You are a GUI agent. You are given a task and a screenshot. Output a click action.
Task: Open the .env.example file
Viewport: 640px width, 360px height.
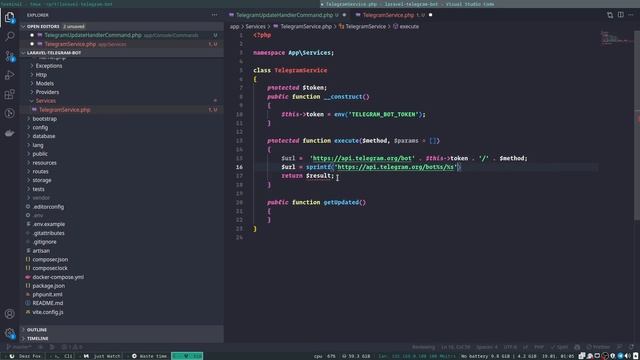[x=49, y=224]
